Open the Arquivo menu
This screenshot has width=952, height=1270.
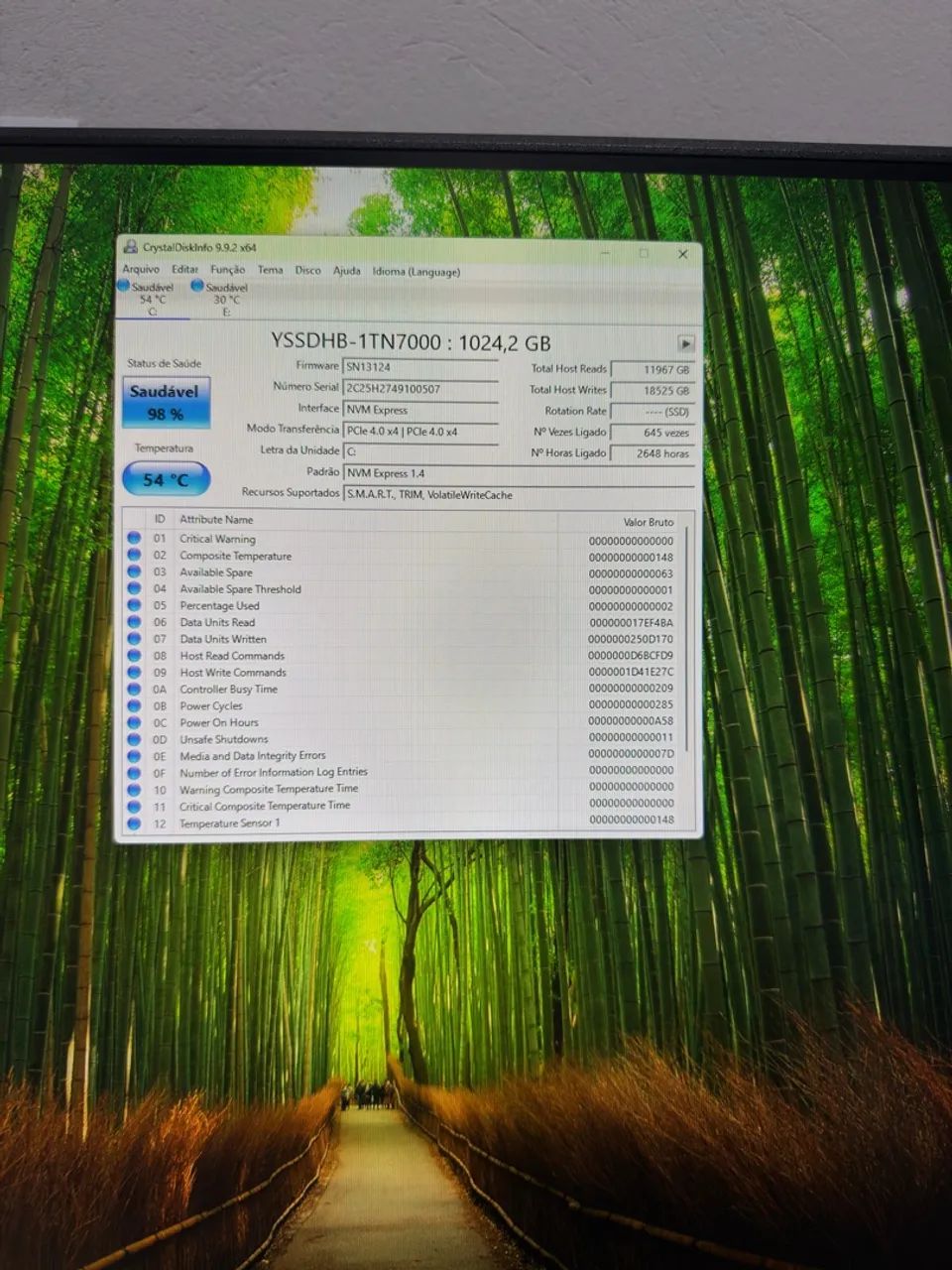[141, 269]
